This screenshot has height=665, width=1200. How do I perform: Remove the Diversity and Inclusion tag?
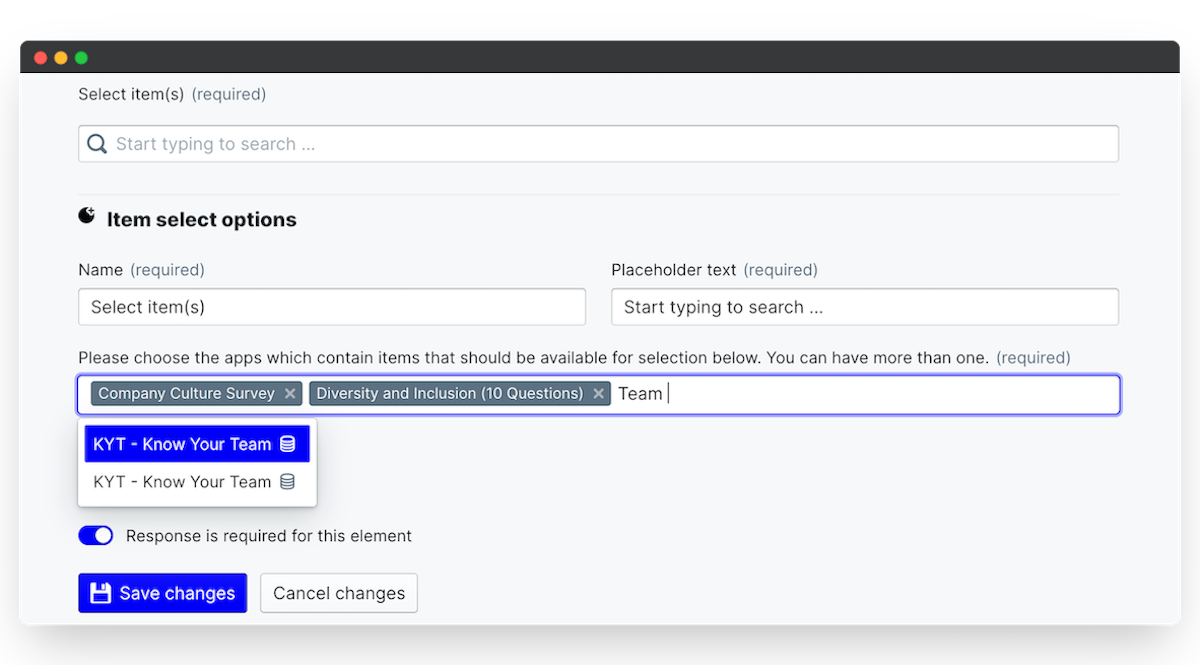click(x=598, y=394)
